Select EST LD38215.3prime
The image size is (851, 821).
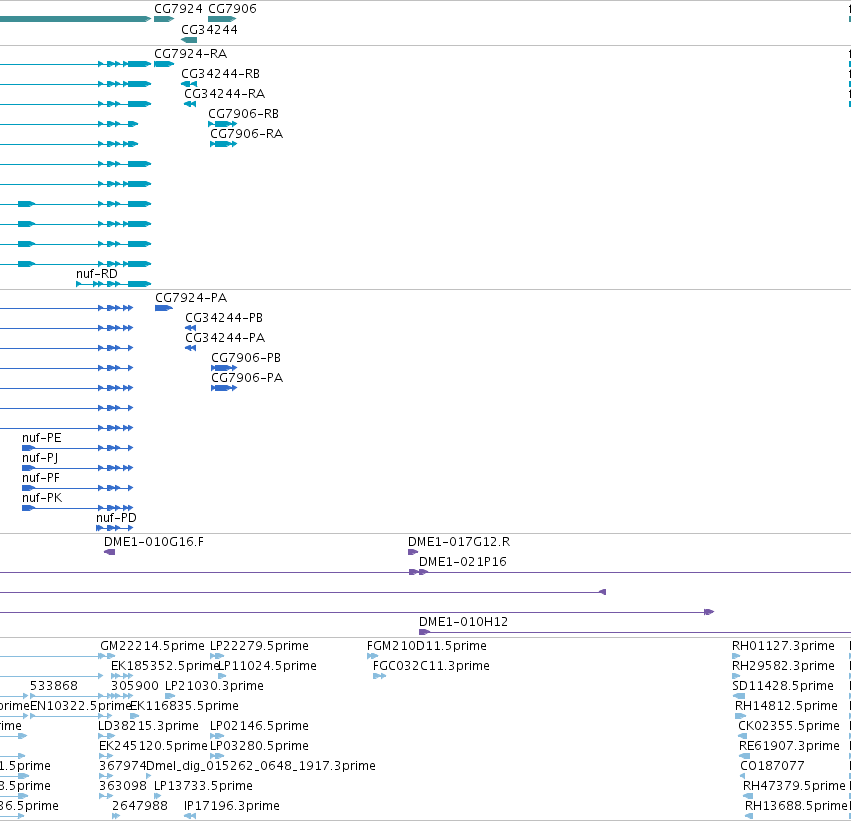[x=106, y=736]
